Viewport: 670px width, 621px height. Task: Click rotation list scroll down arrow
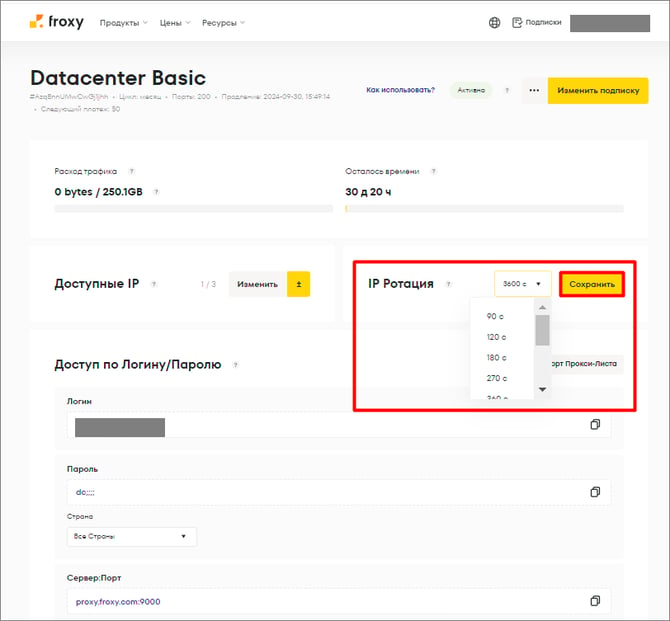pyautogui.click(x=542, y=389)
